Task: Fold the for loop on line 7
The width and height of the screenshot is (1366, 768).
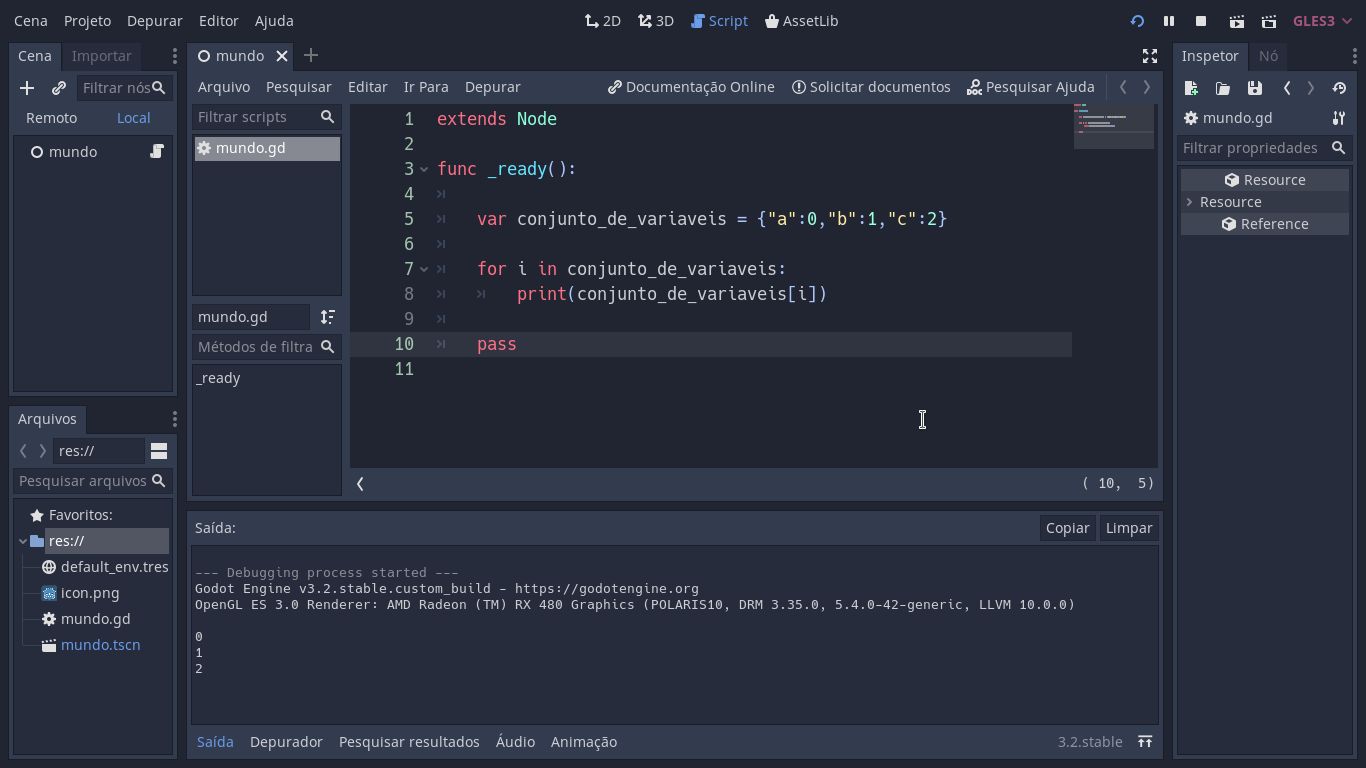Action: (x=424, y=269)
